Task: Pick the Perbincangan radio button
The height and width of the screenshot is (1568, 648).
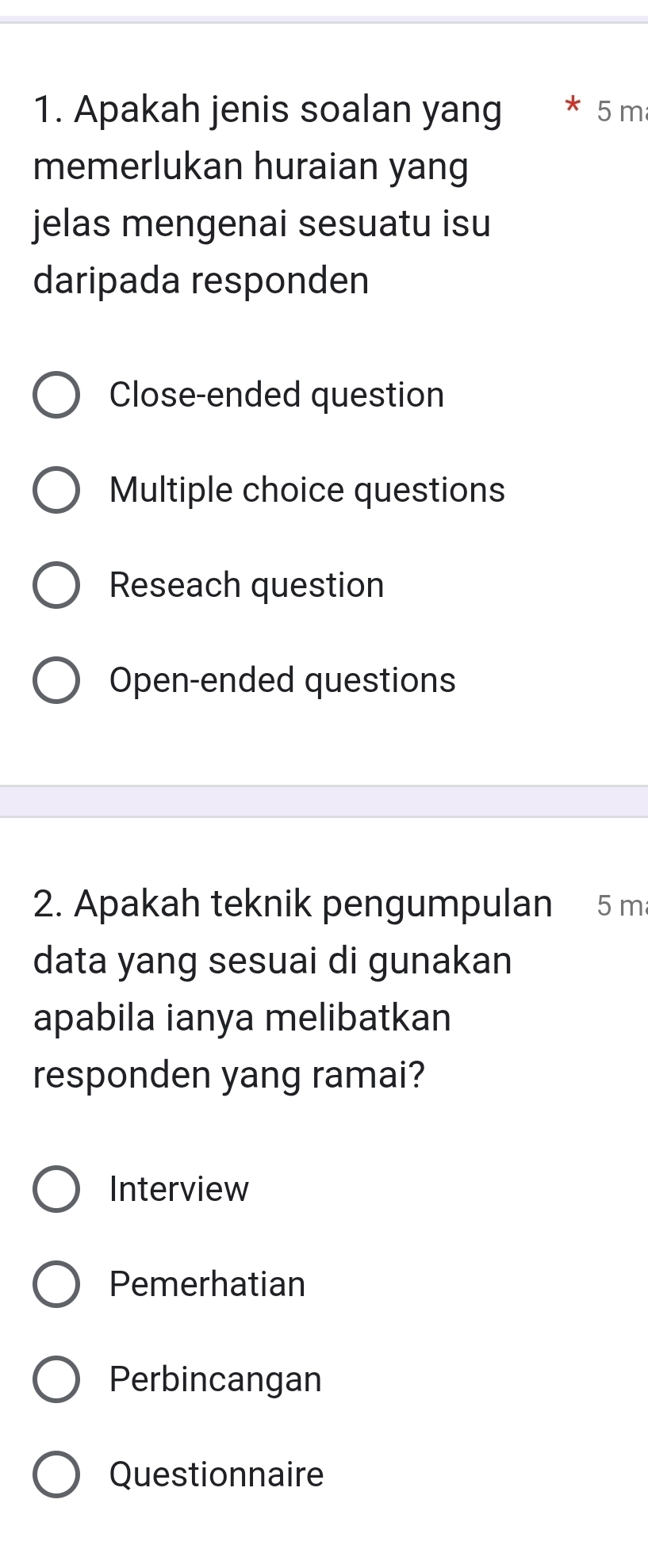Action: 56,1379
